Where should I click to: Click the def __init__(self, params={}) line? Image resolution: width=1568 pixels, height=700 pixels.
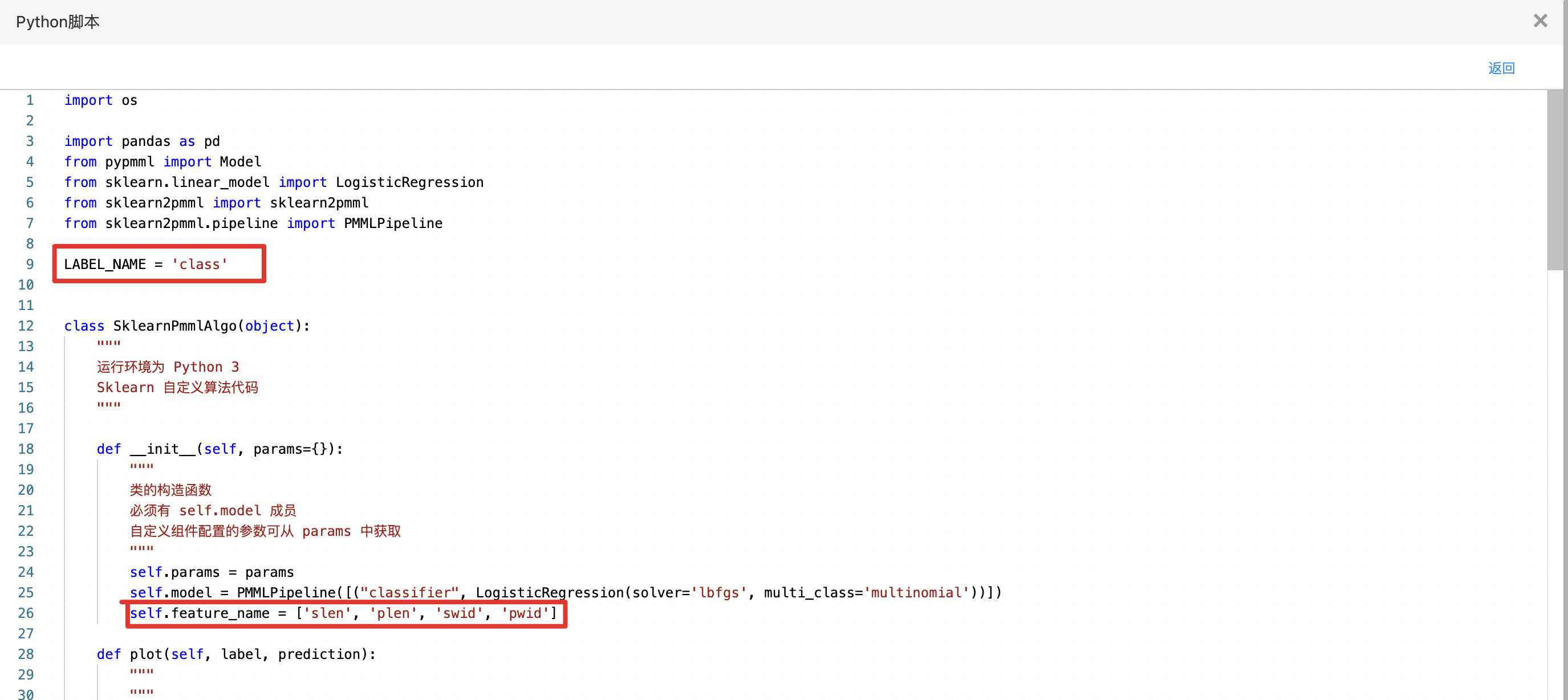click(x=220, y=449)
